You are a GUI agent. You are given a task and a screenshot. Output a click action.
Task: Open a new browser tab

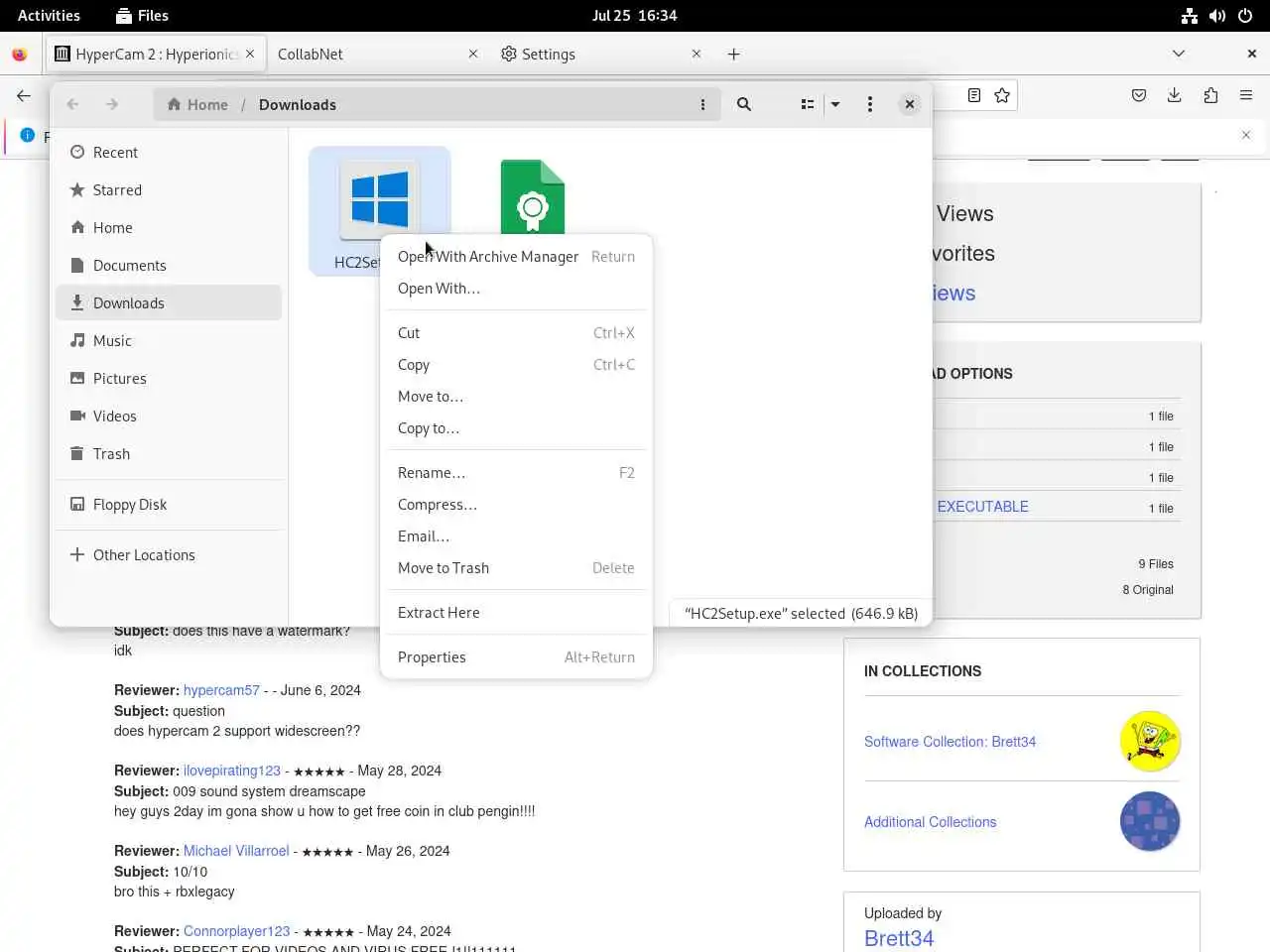pos(734,54)
